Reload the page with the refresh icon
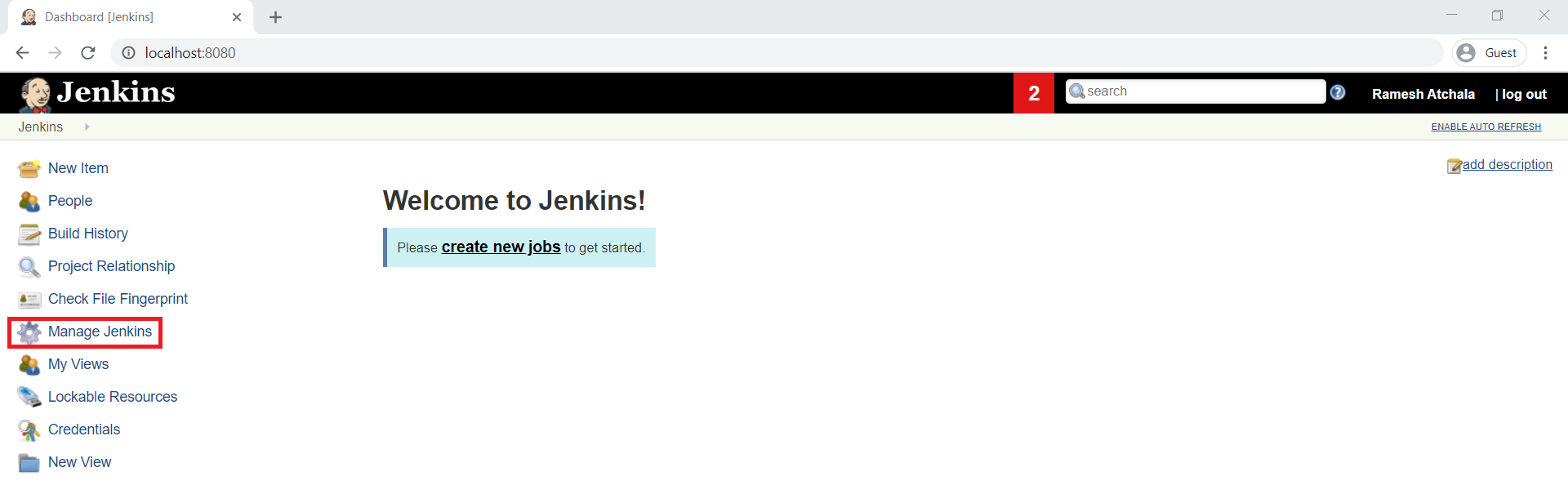1568x494 pixels. click(88, 53)
